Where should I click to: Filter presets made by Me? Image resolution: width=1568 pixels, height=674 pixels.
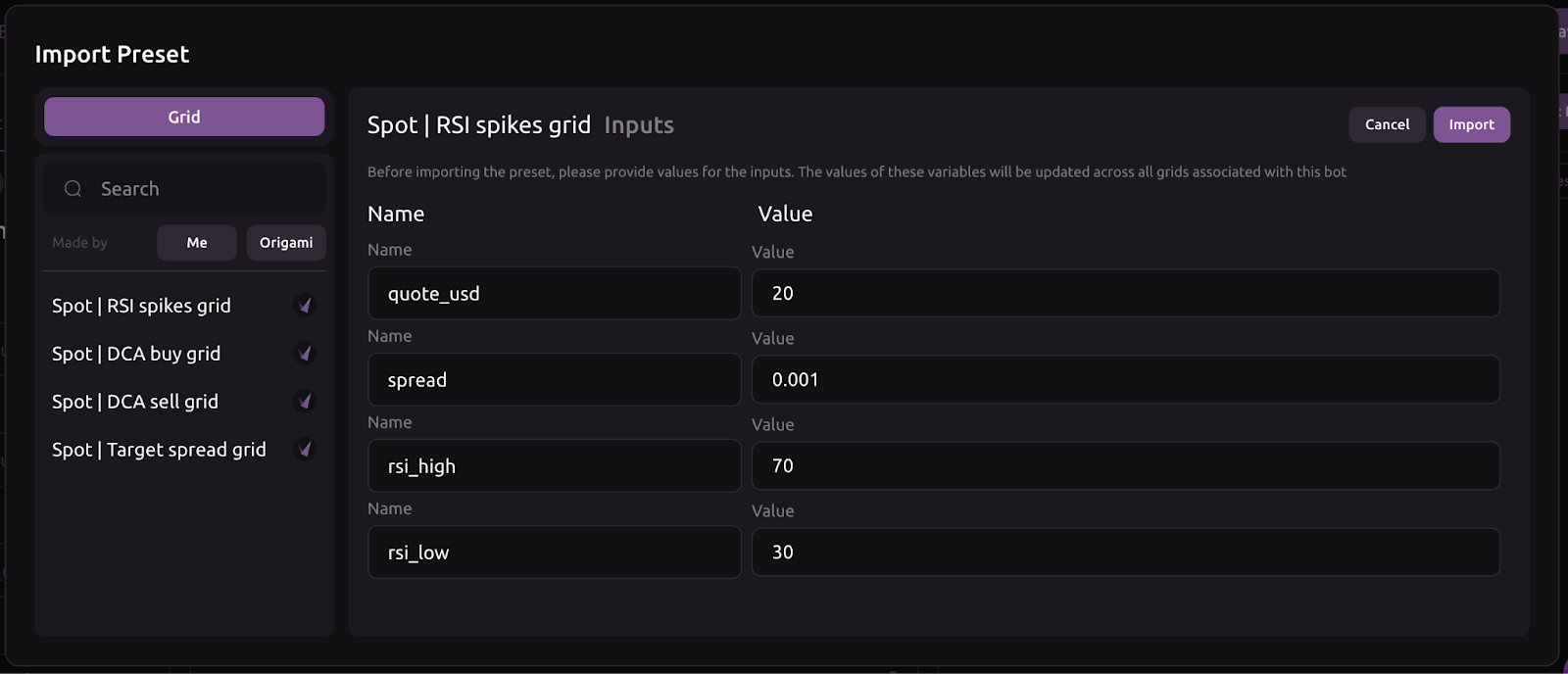[197, 243]
